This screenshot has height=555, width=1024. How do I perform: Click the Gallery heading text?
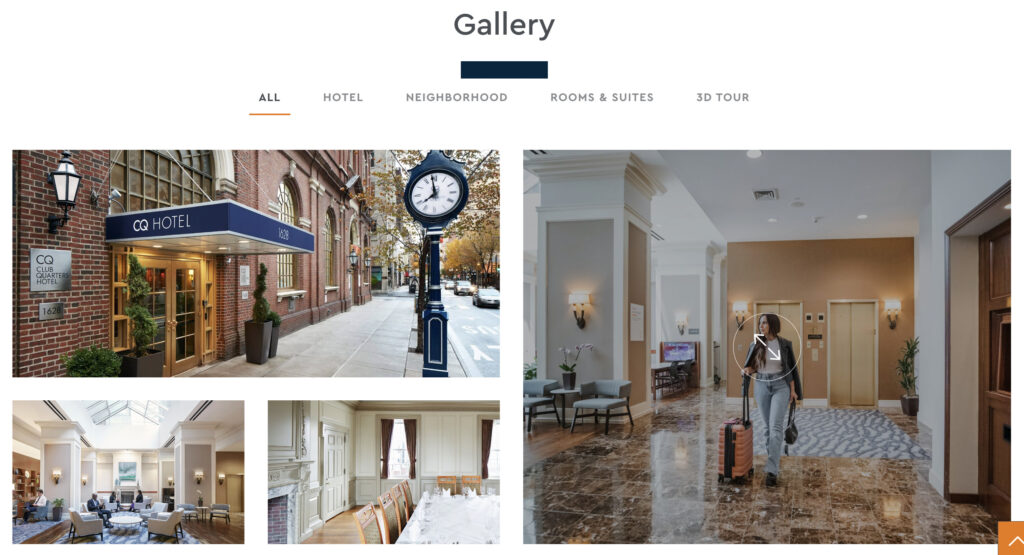504,25
